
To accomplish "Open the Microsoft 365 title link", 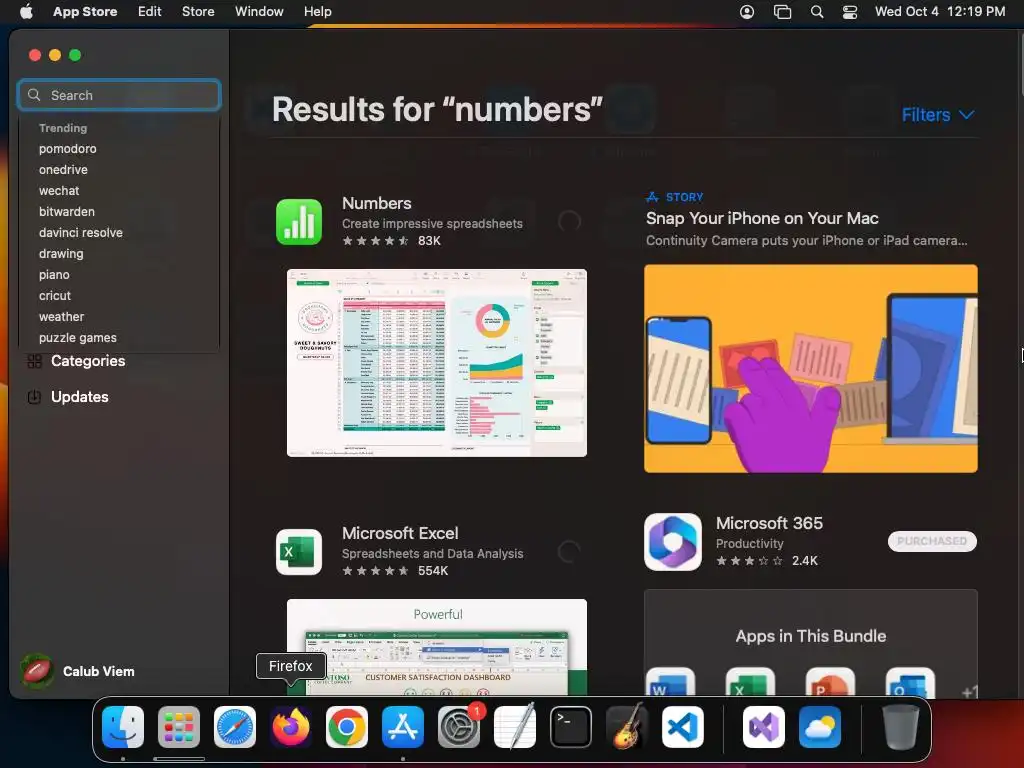I will click(769, 523).
